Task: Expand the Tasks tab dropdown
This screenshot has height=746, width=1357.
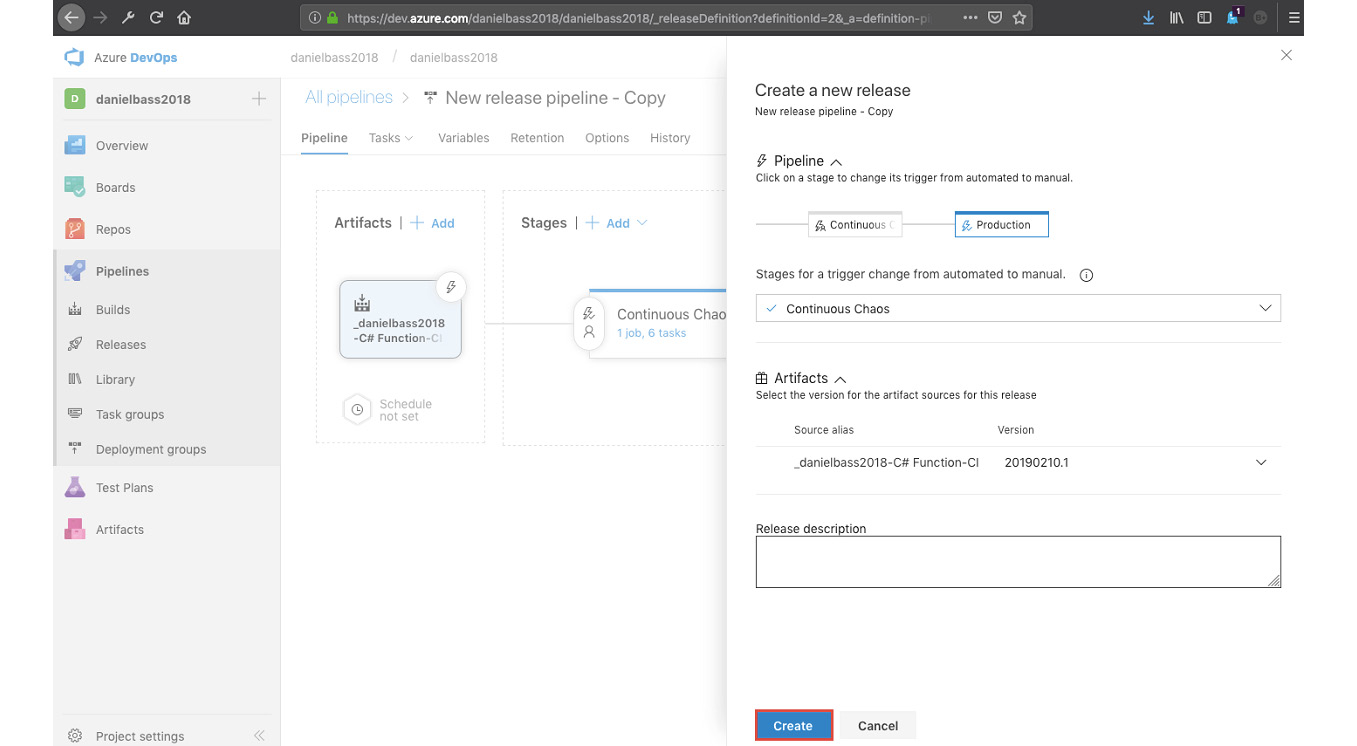Action: 409,138
